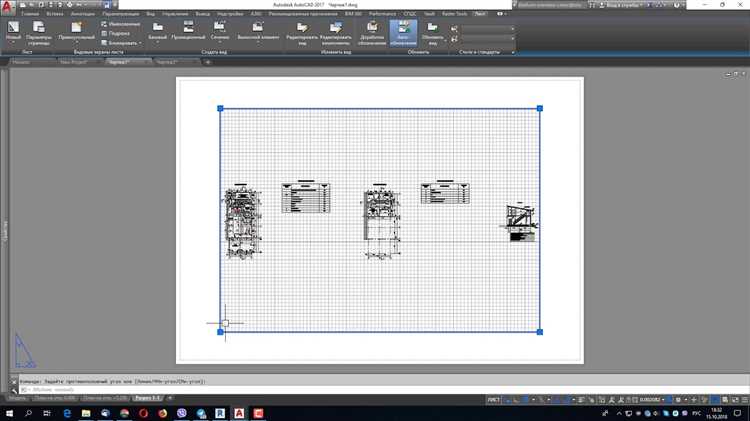Select the Сечение (Section) view tool
The image size is (750, 421).
[220, 31]
